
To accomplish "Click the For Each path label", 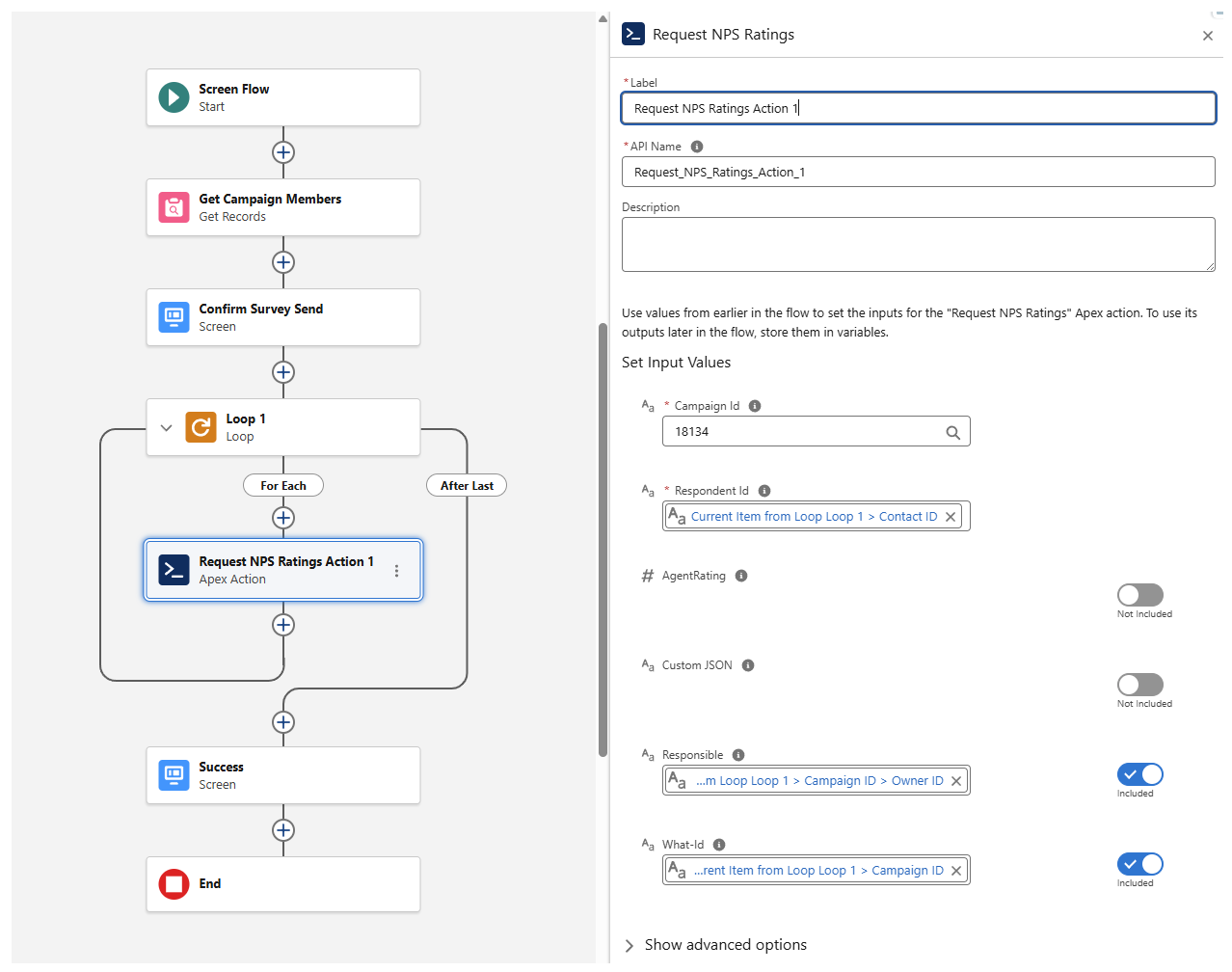I will pyautogui.click(x=282, y=485).
